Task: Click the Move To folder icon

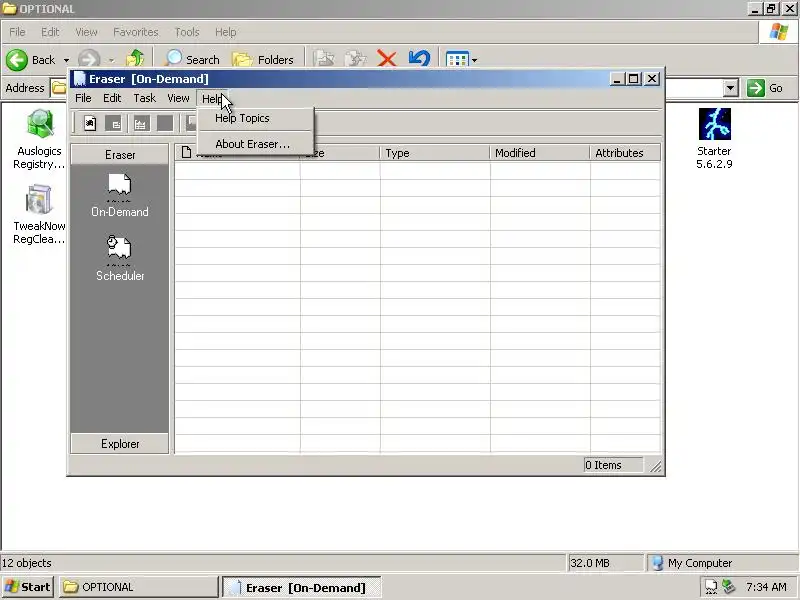Action: click(323, 59)
